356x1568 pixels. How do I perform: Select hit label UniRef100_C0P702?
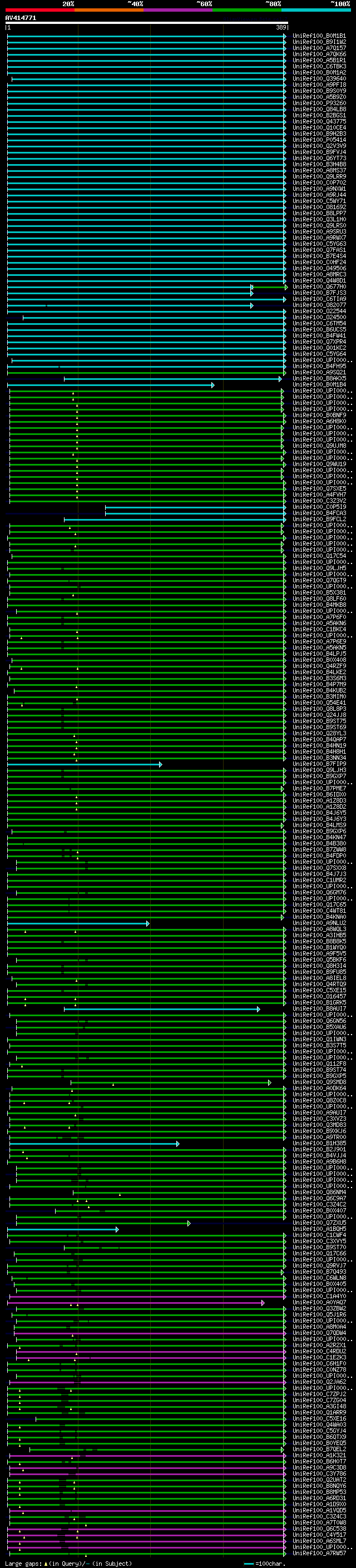pos(319,182)
